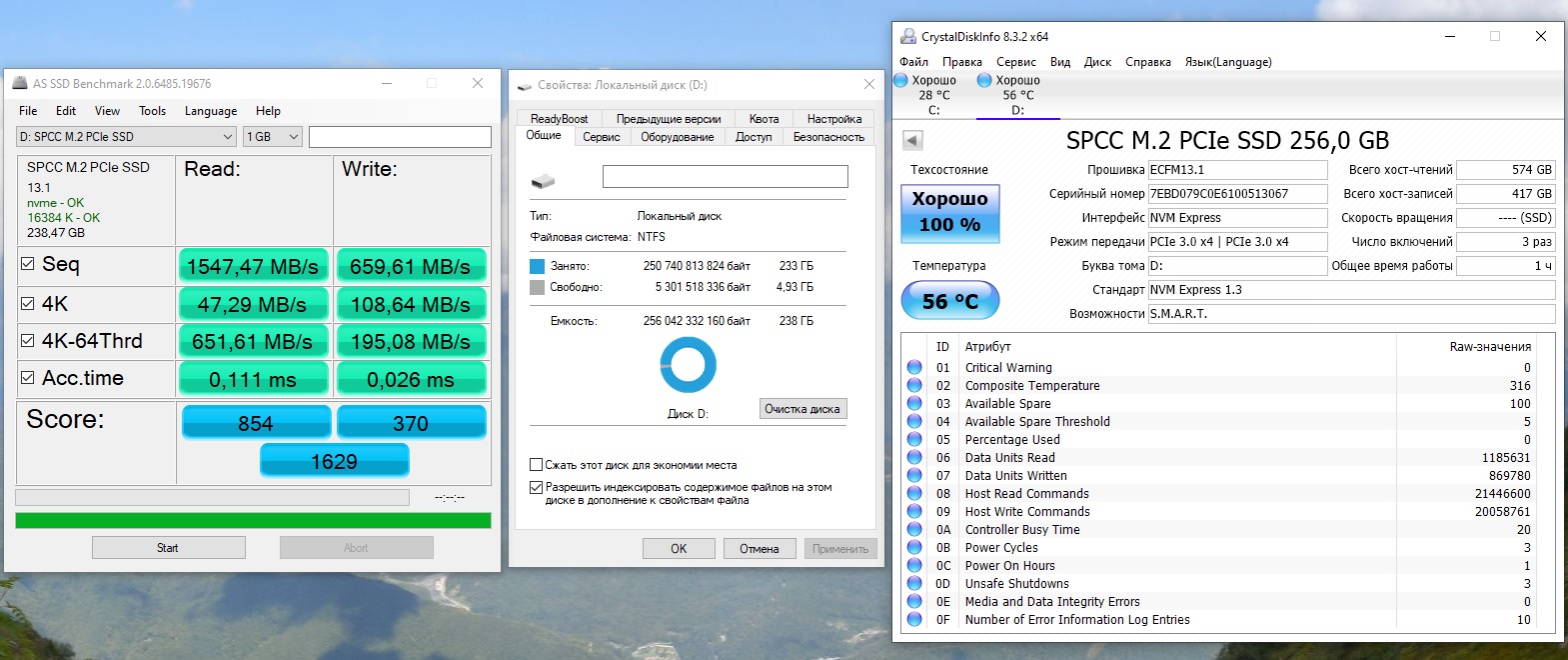Click the status orb for Host Read Commands
This screenshot has width=1568, height=660.
pyautogui.click(x=914, y=493)
